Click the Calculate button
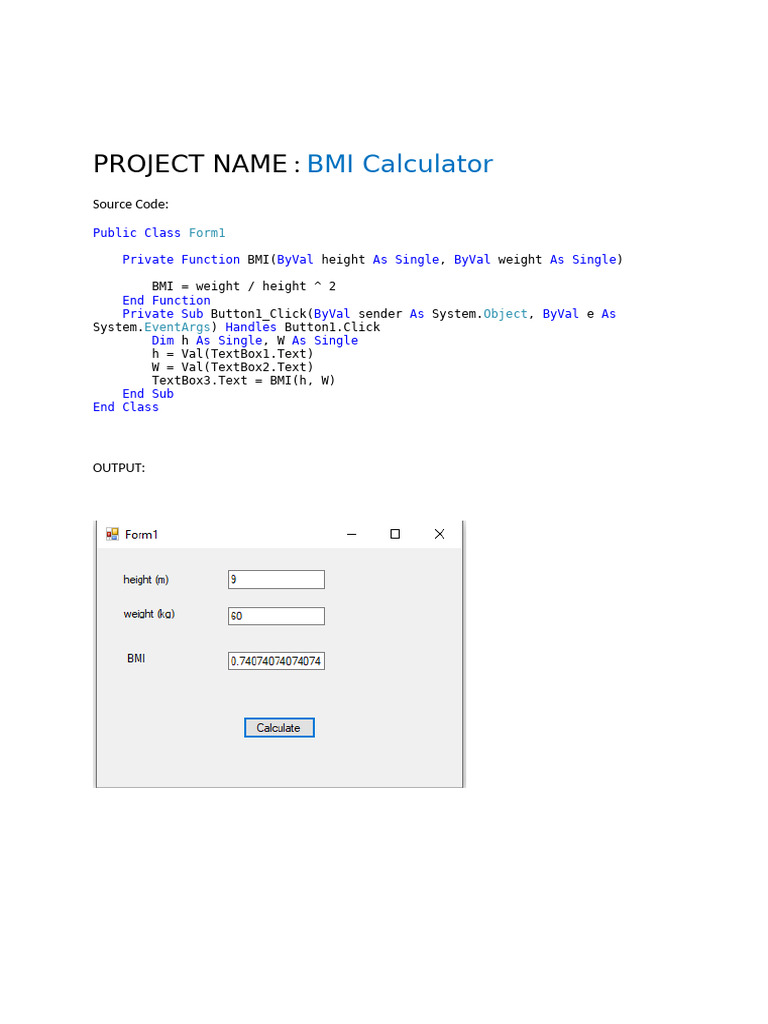Image resolution: width=768 pixels, height=1024 pixels. pyautogui.click(x=279, y=728)
